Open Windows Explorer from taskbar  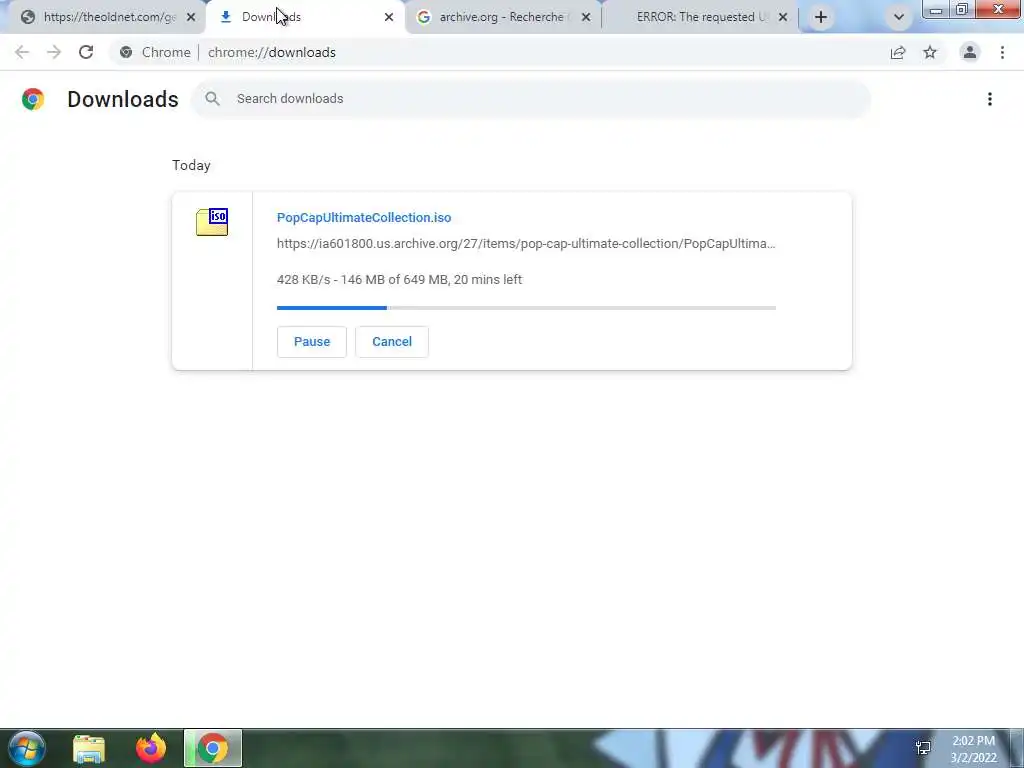pyautogui.click(x=89, y=748)
